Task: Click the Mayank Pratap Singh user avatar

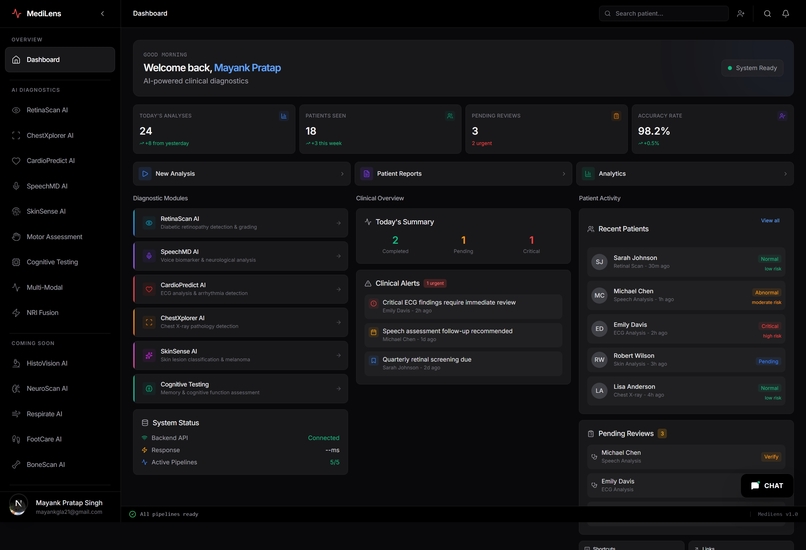Action: click(x=19, y=506)
